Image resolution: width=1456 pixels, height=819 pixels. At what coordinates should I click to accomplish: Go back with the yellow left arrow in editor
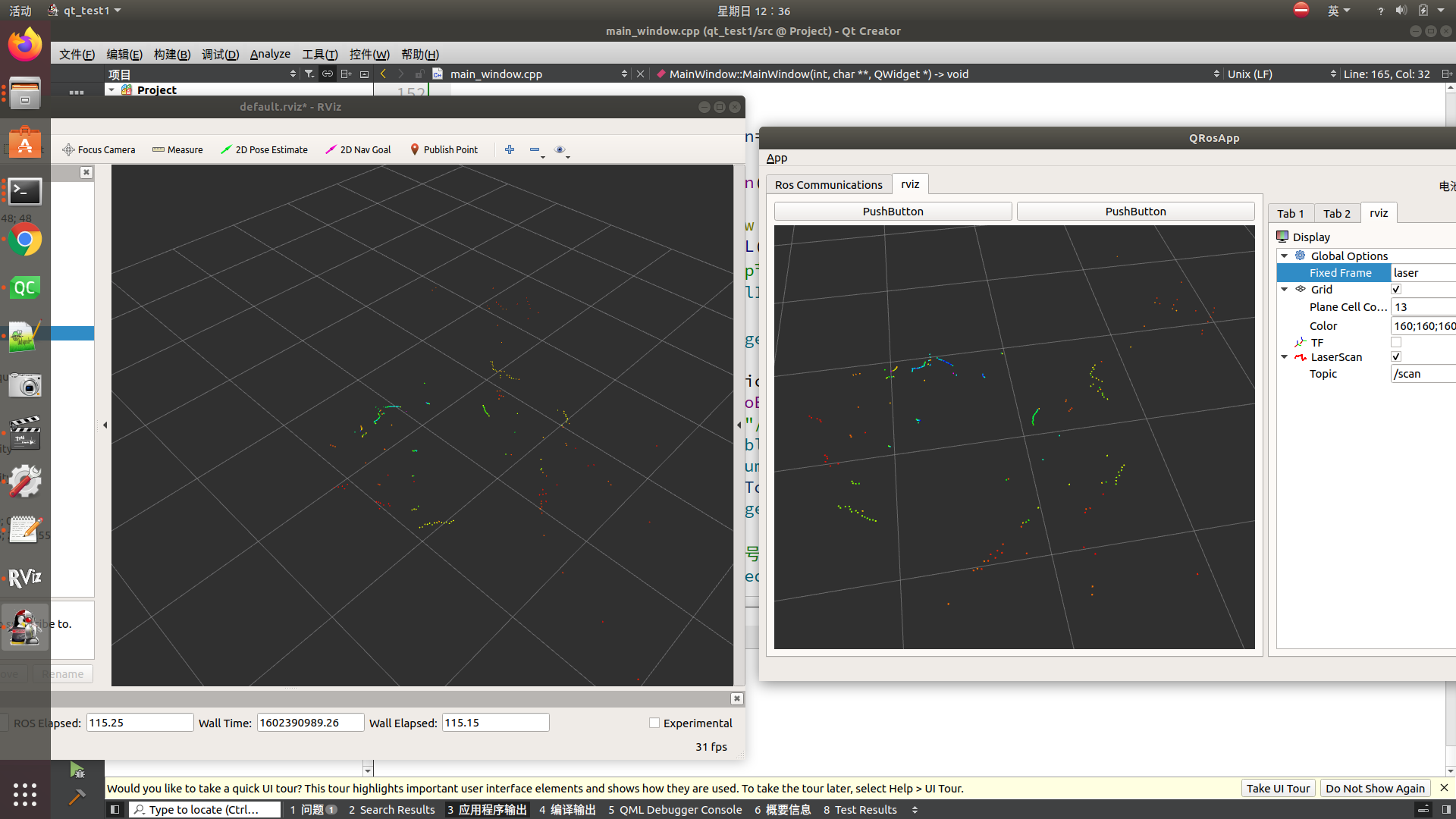tap(383, 74)
